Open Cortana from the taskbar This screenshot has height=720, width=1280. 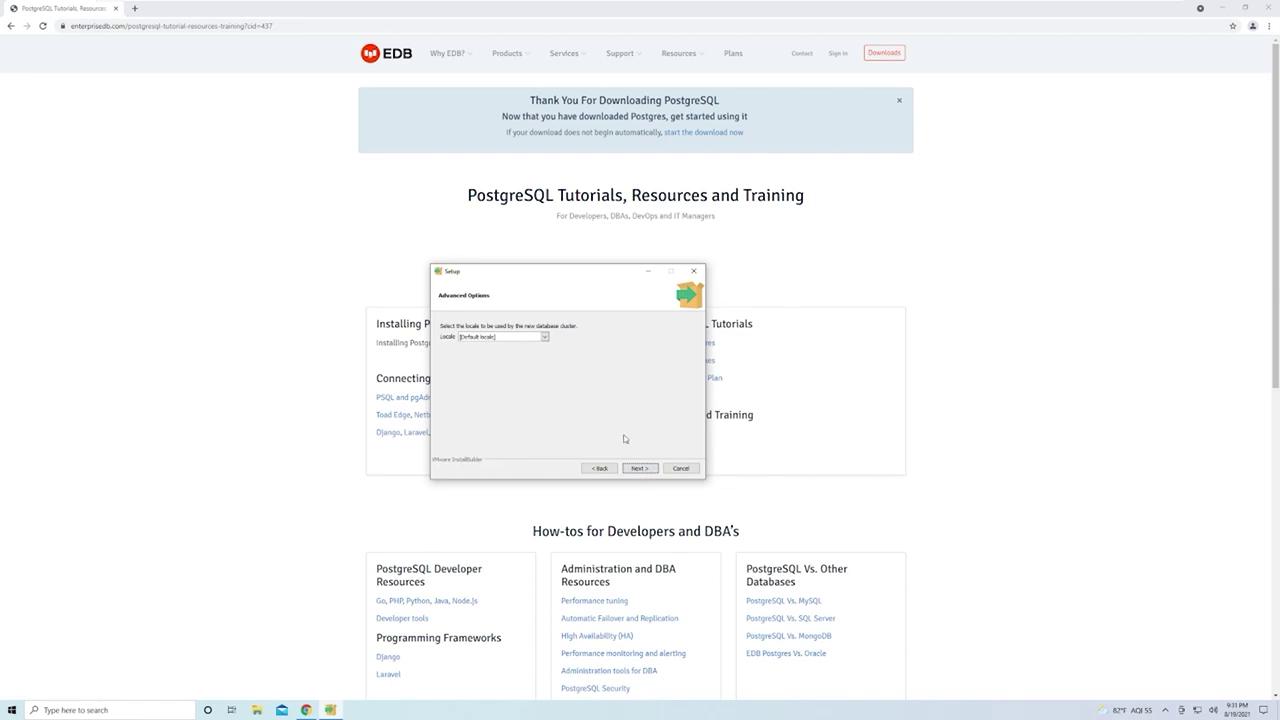(x=208, y=710)
